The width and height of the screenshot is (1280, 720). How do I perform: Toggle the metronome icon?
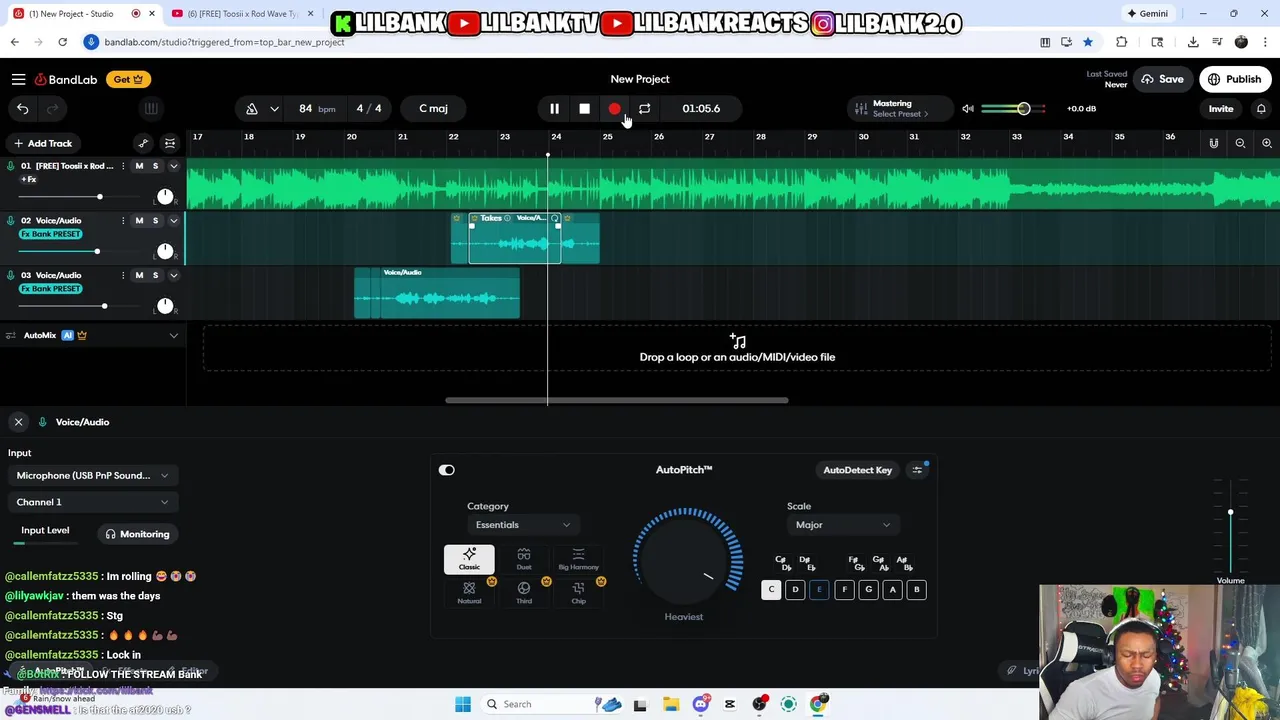(x=252, y=108)
